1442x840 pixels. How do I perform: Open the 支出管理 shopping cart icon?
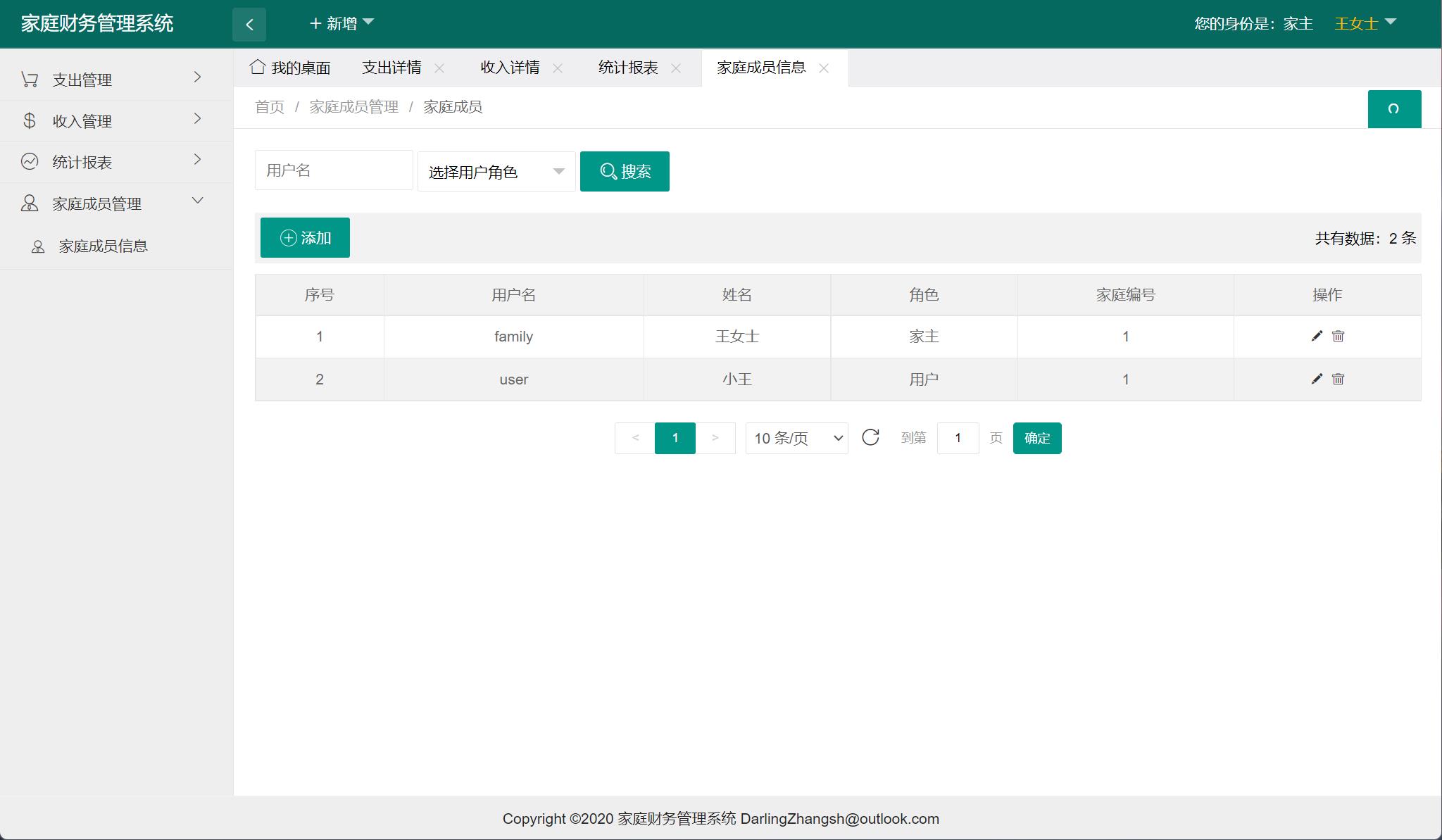(x=30, y=79)
